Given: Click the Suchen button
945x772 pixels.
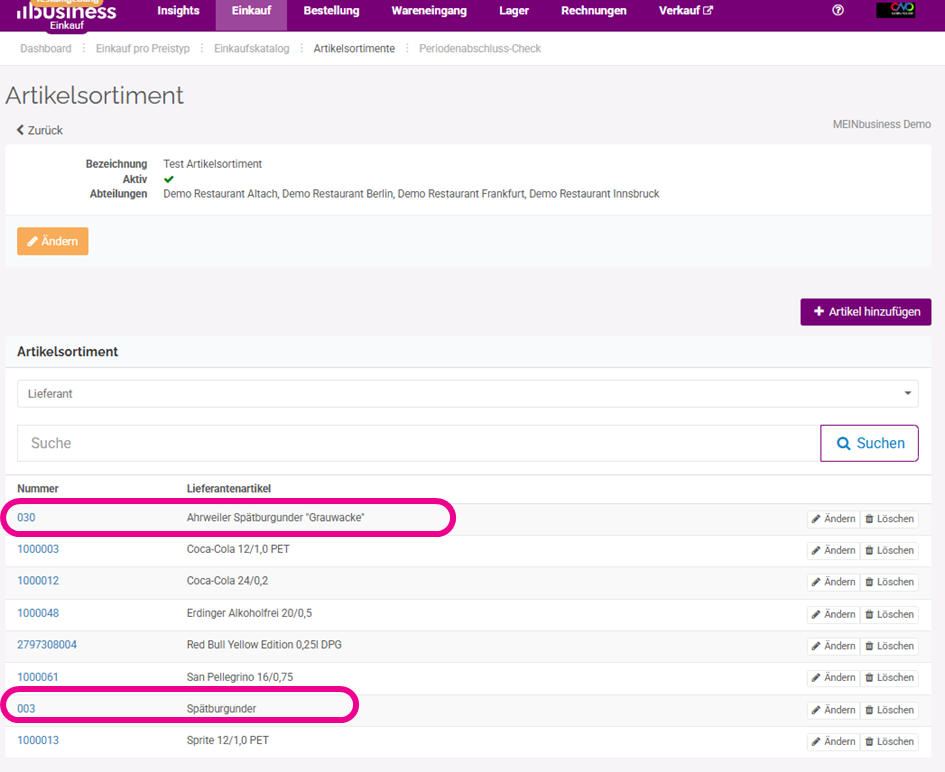Looking at the screenshot, I should click(869, 443).
